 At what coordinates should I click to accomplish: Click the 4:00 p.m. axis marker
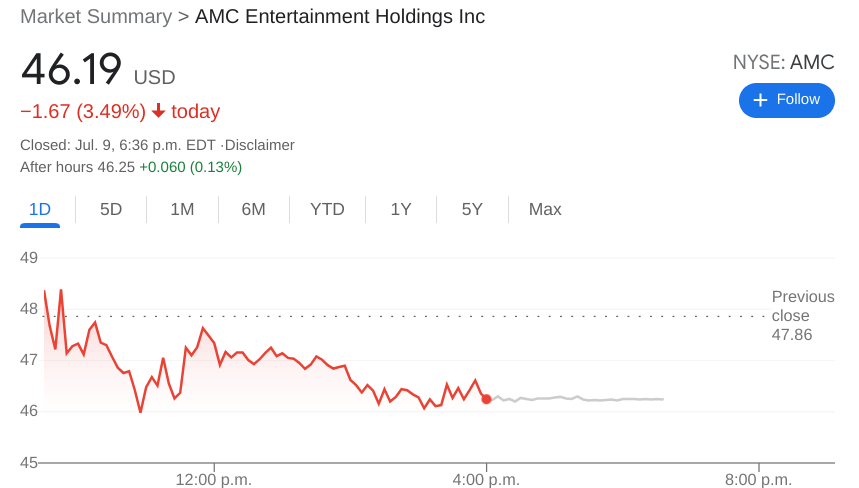click(x=486, y=479)
